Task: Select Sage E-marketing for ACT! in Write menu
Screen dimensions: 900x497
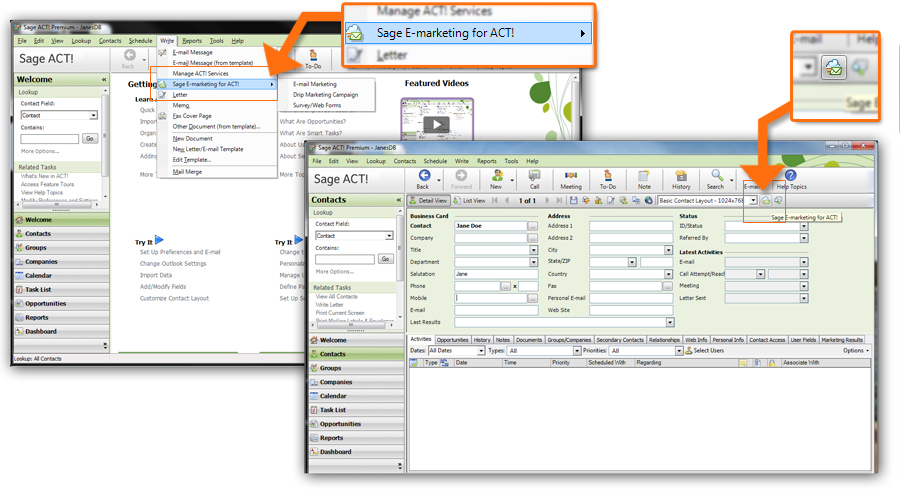Action: (x=217, y=84)
